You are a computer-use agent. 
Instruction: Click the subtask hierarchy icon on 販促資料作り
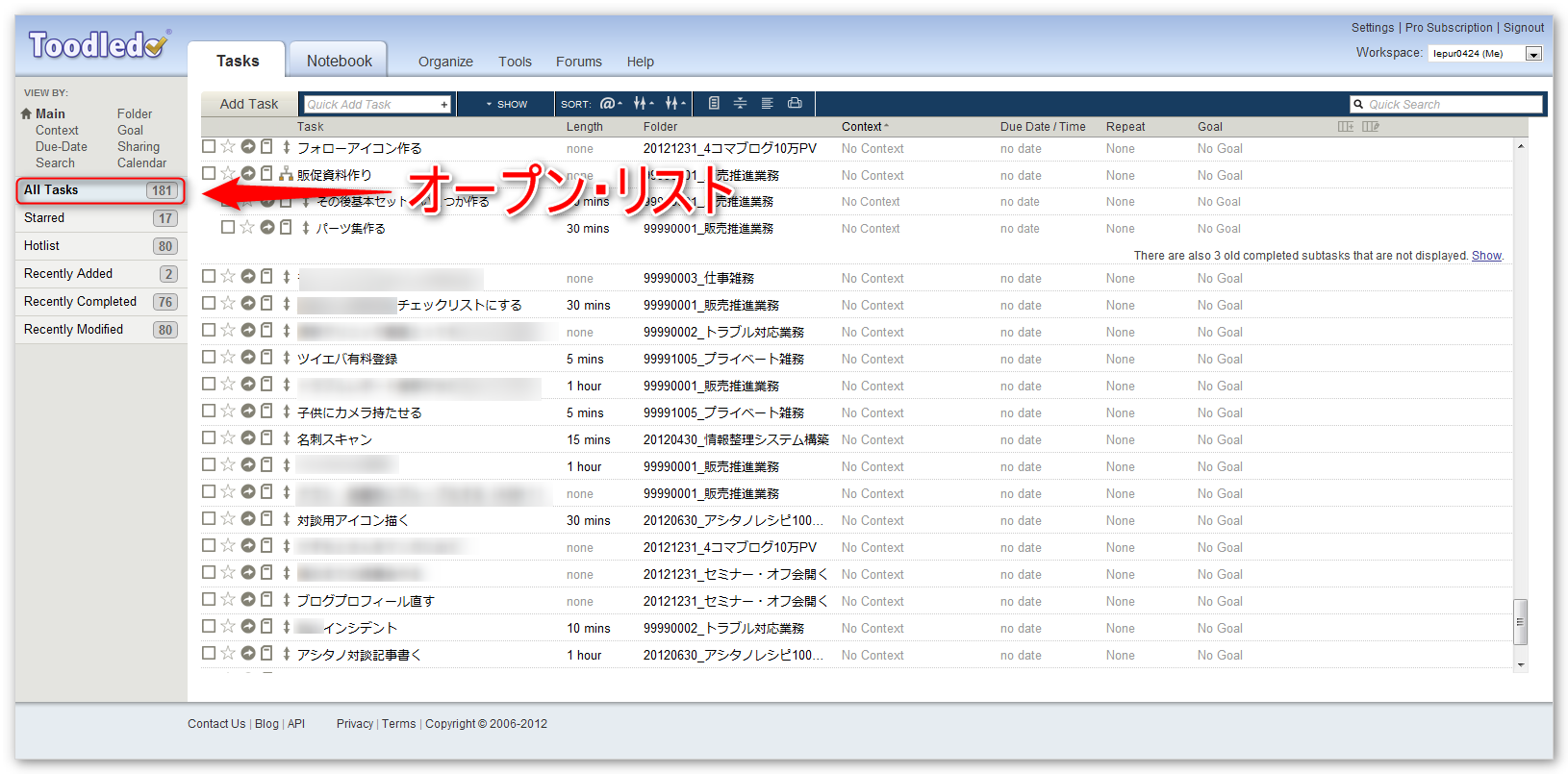pos(286,174)
